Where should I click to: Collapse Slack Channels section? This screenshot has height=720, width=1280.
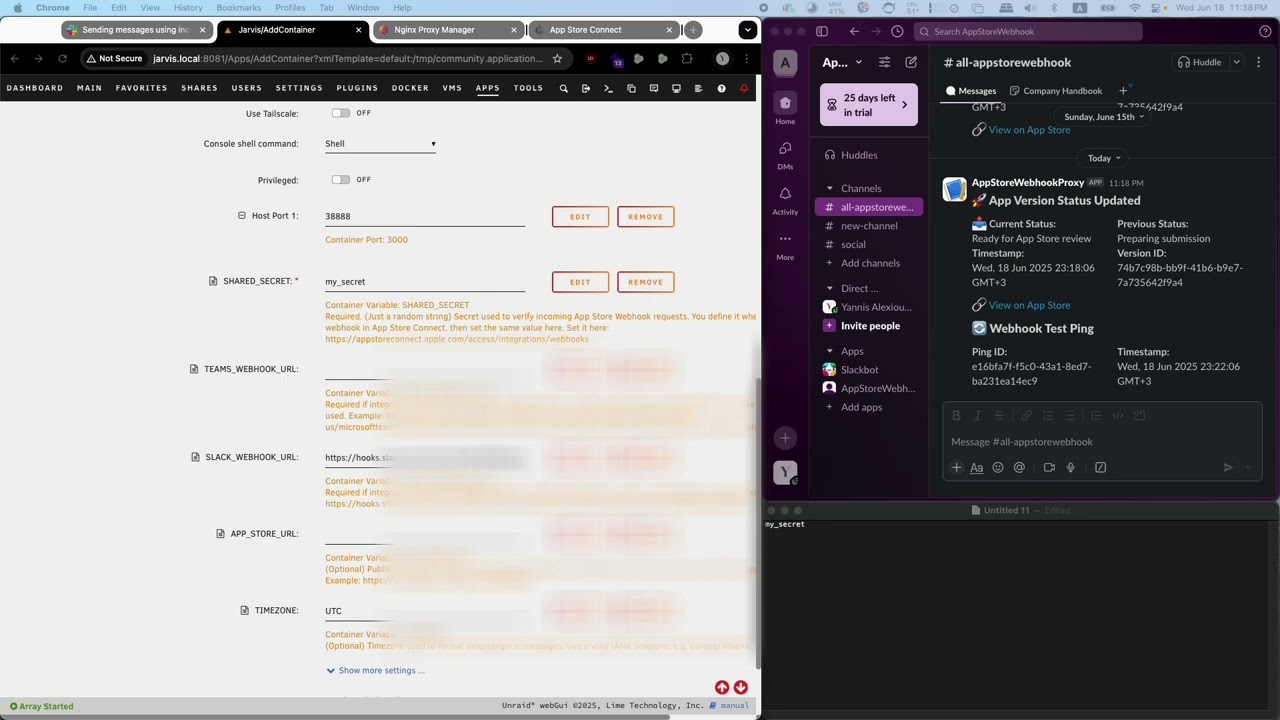[829, 188]
